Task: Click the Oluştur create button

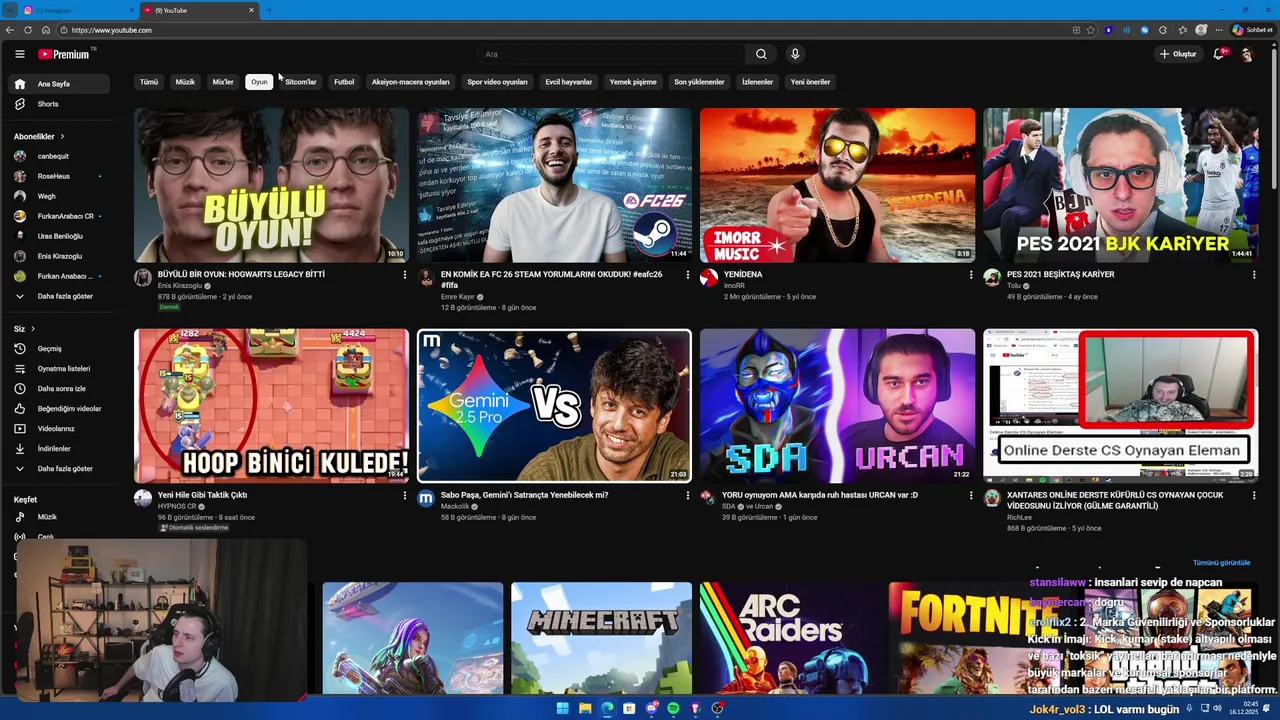Action: coord(1178,54)
